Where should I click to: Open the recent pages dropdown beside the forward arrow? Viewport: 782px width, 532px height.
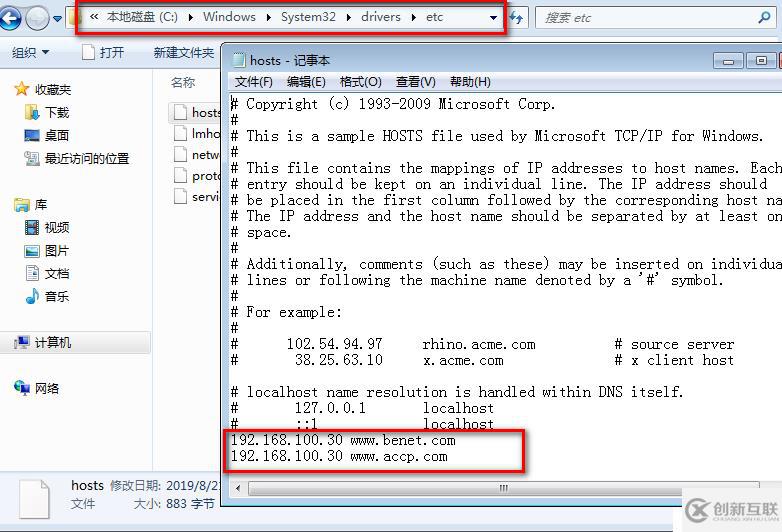(x=57, y=19)
